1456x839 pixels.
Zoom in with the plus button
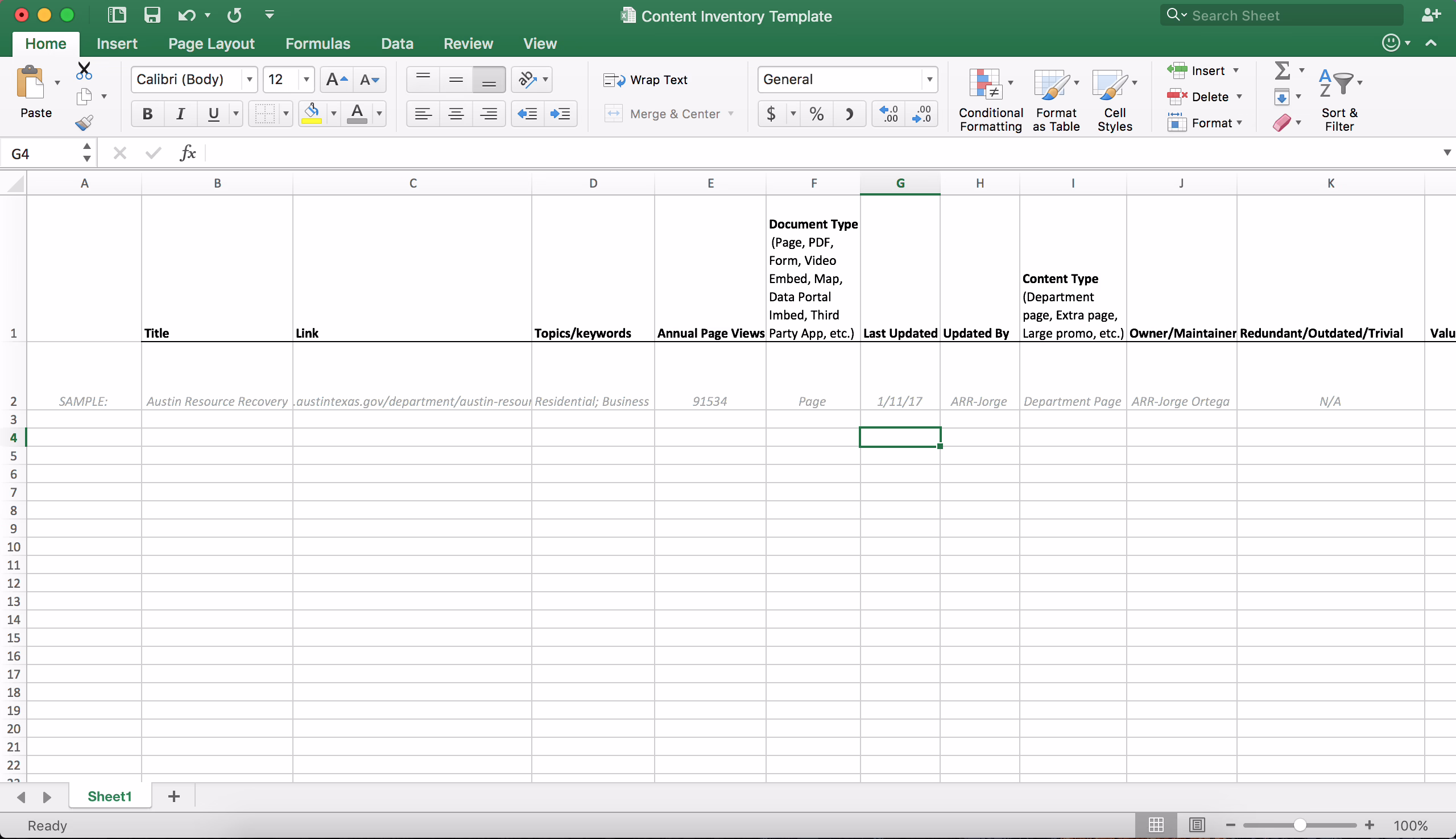[x=1370, y=825]
